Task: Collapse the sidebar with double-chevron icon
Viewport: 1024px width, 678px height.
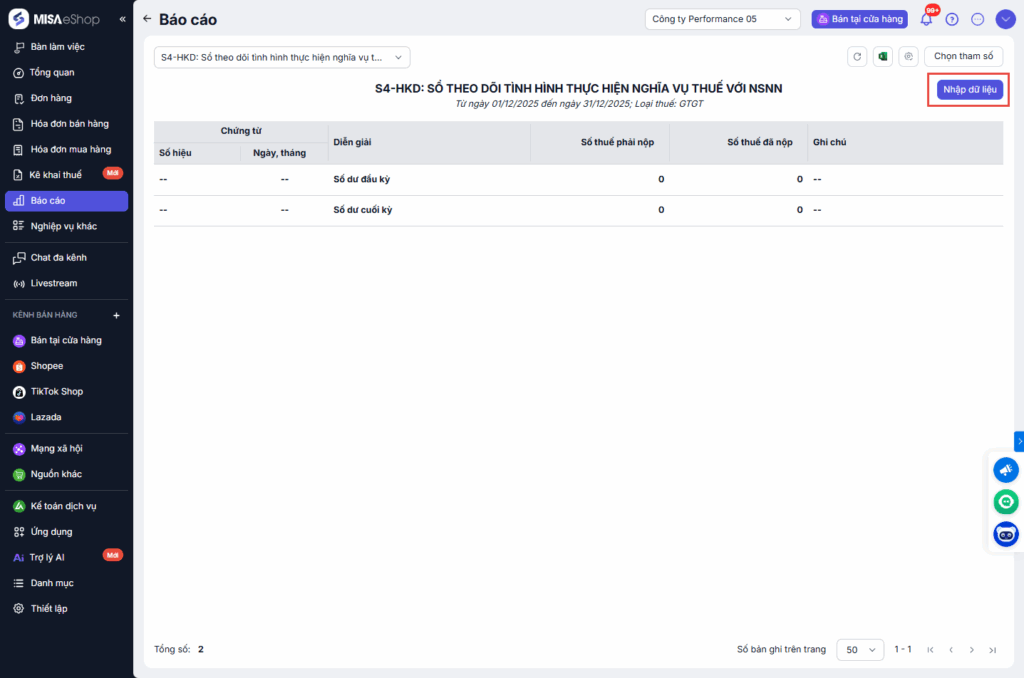Action: point(122,20)
